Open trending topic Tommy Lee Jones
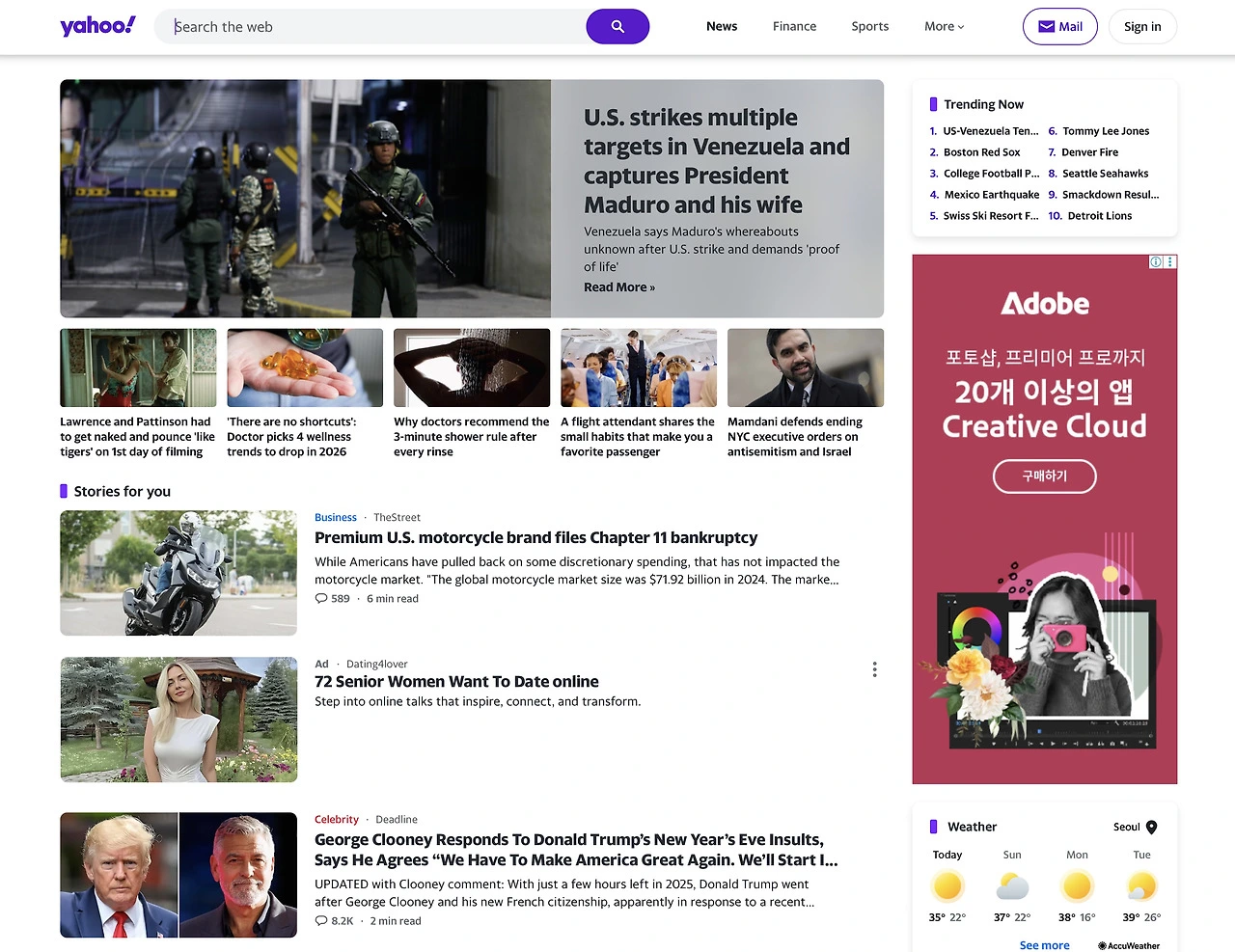 coord(1106,131)
